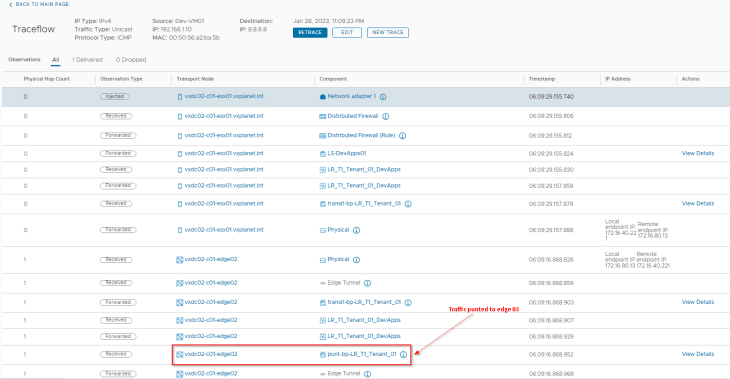730x379 pixels.
Task: Open info icon beside Network adapter 1
Action: tap(383, 97)
